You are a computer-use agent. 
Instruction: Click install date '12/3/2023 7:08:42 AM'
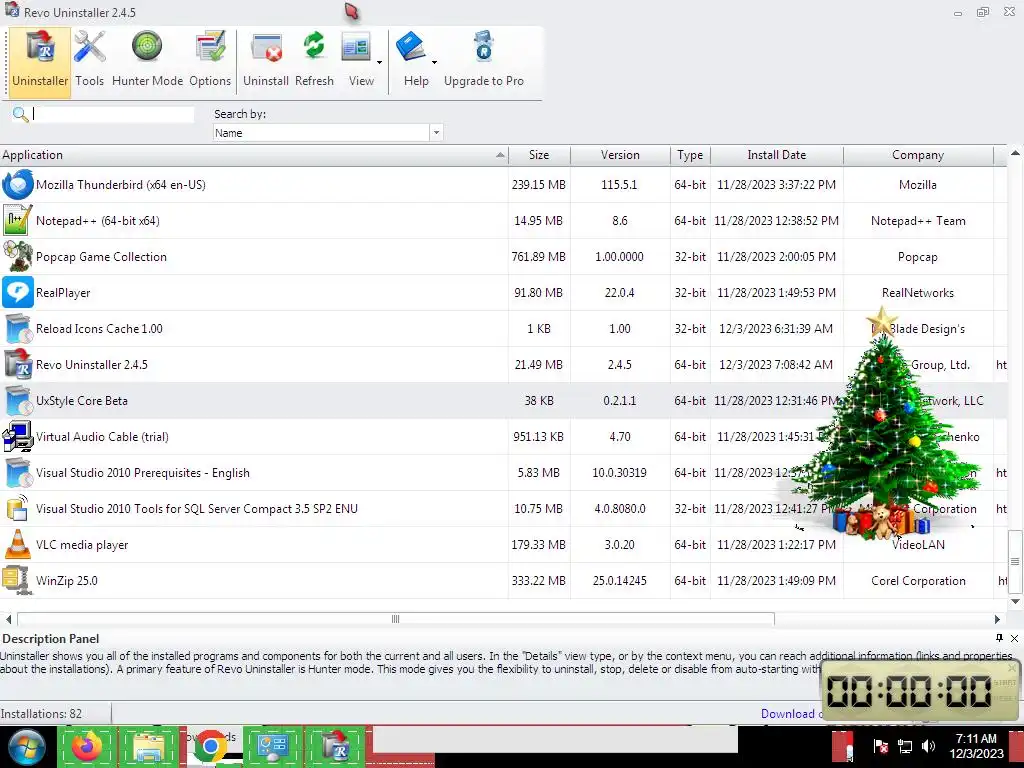tap(776, 364)
